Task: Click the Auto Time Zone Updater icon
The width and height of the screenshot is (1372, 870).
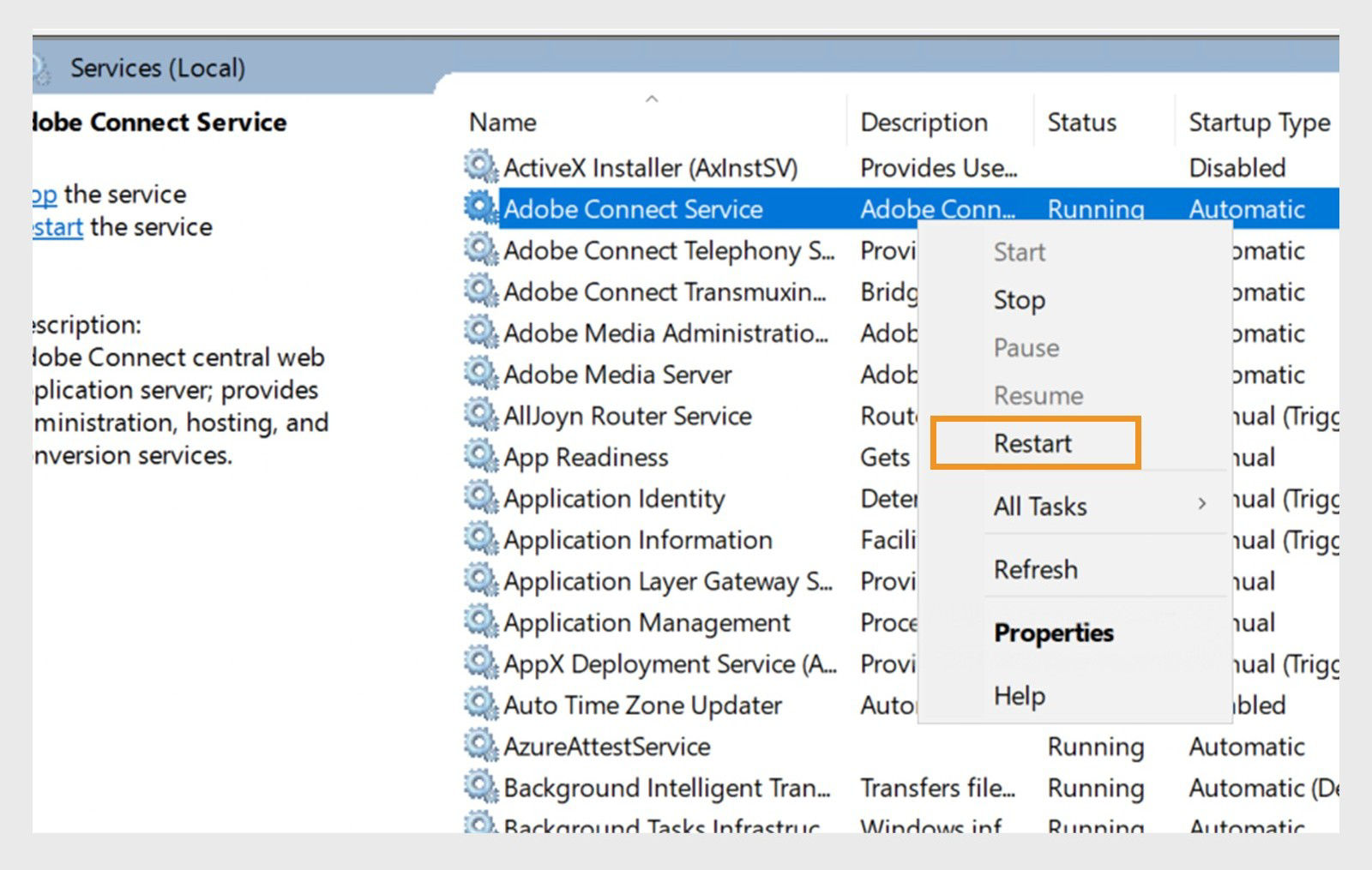Action: [480, 705]
